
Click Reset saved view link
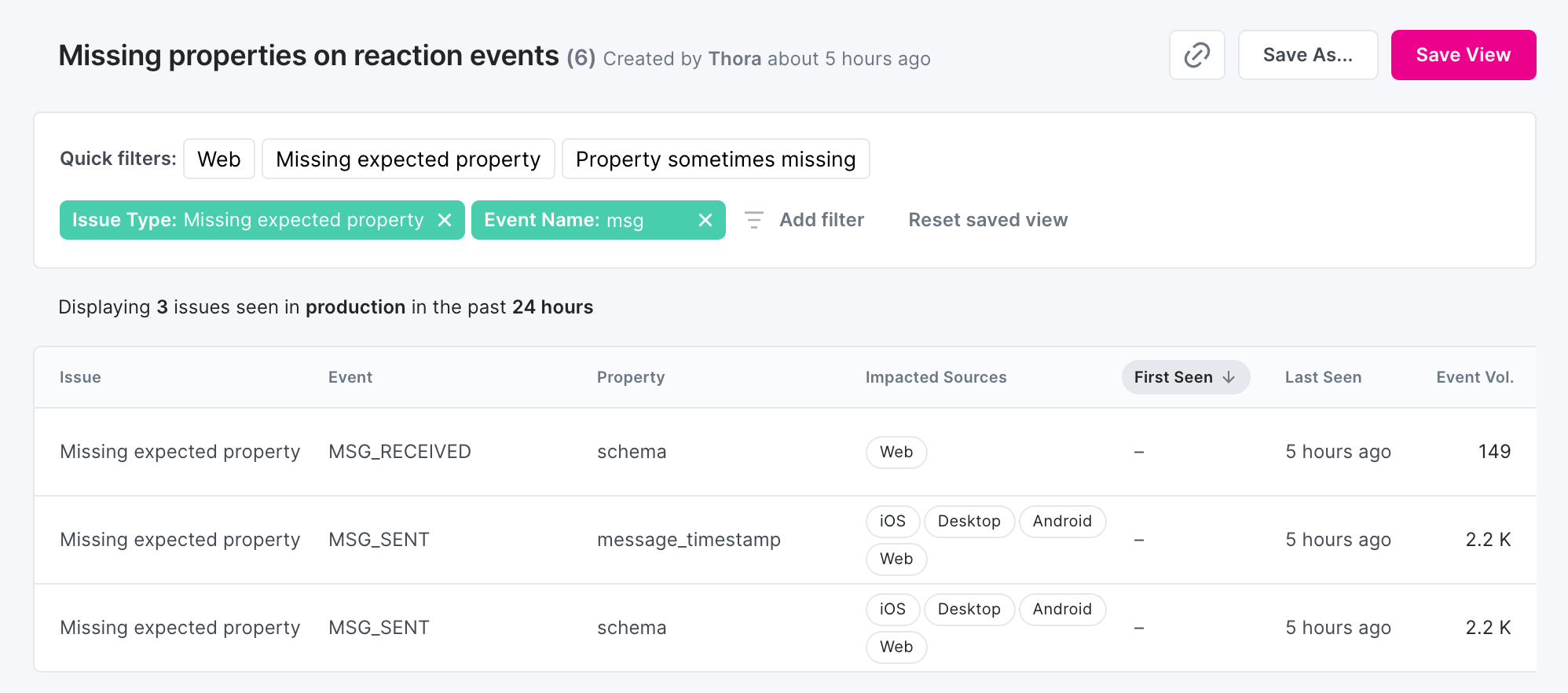pos(987,220)
